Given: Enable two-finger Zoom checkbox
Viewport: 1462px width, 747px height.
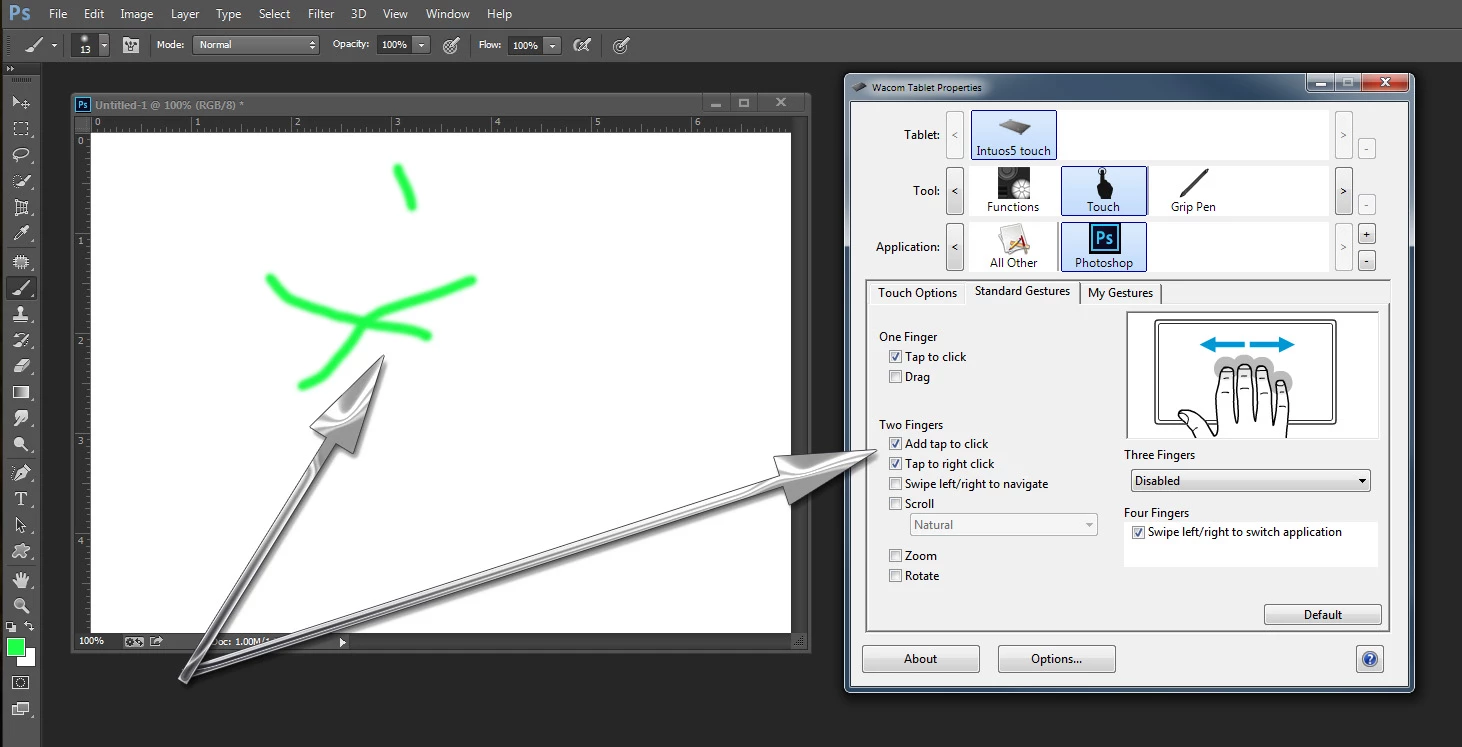Looking at the screenshot, I should pos(895,556).
